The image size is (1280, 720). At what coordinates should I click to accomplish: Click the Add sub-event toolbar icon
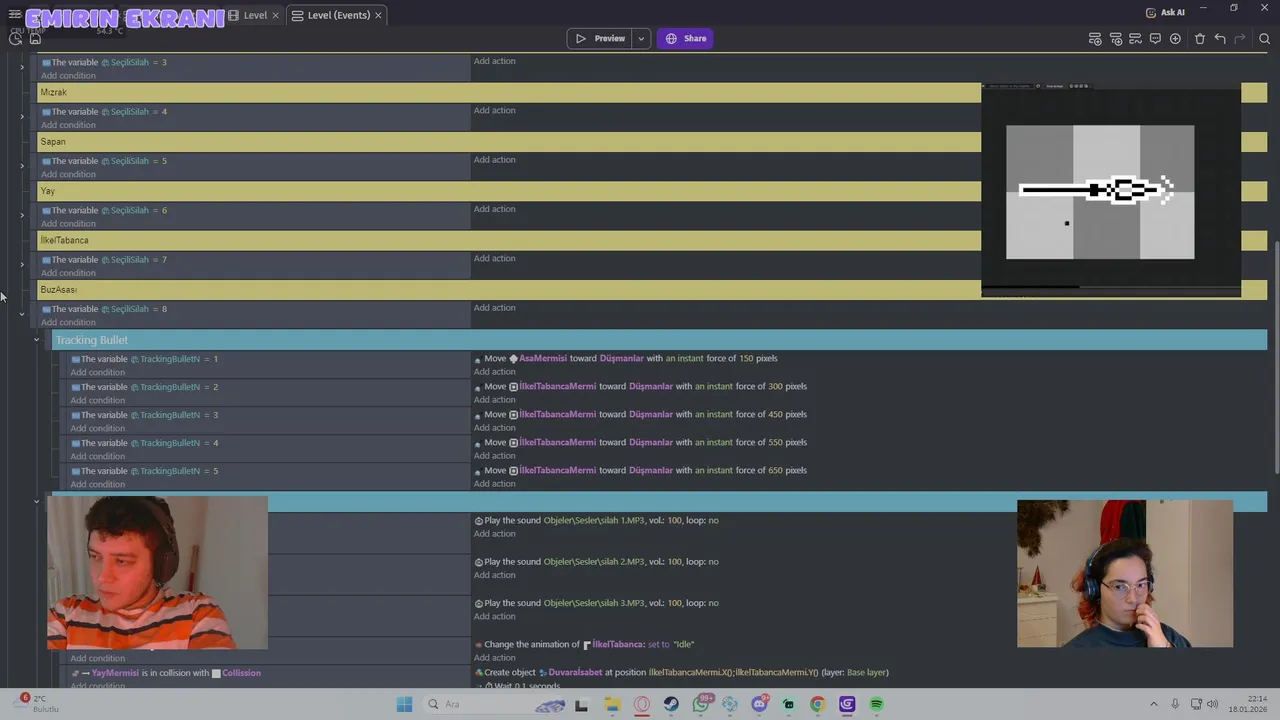tap(1115, 39)
